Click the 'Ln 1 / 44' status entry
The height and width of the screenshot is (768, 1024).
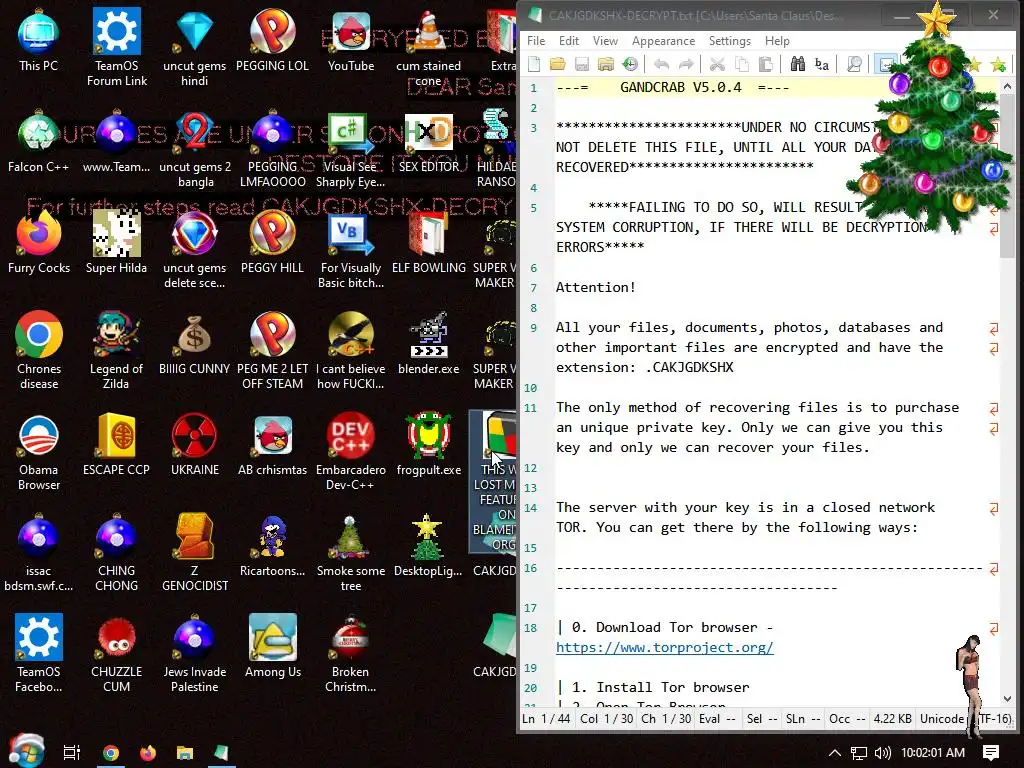546,719
